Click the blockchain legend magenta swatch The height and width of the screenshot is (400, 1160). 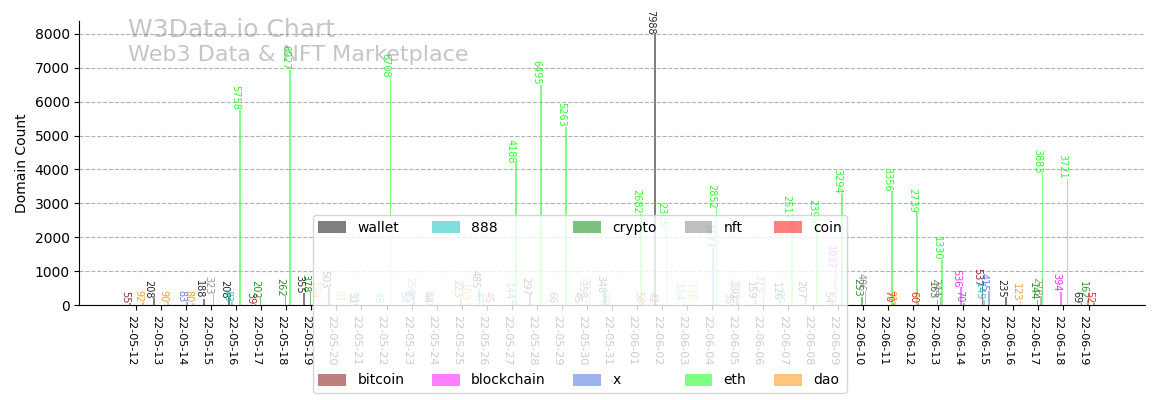click(x=446, y=380)
